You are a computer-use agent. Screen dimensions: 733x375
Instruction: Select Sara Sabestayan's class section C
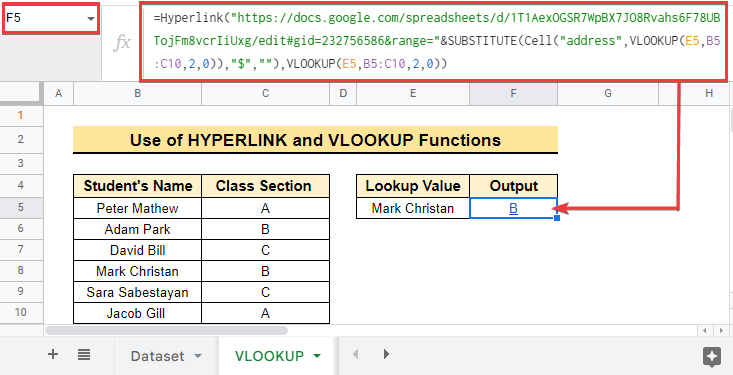click(x=266, y=292)
